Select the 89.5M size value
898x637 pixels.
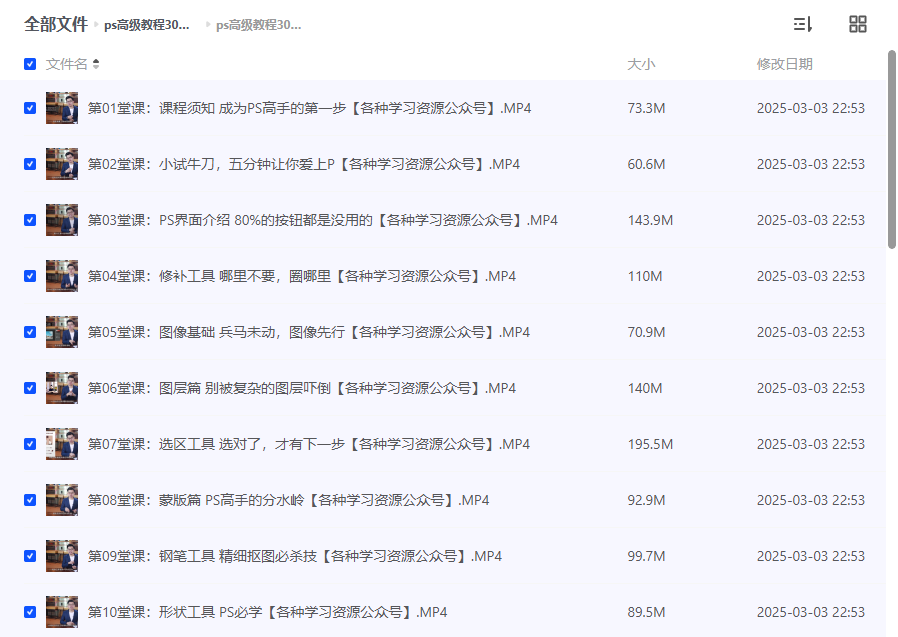647,612
